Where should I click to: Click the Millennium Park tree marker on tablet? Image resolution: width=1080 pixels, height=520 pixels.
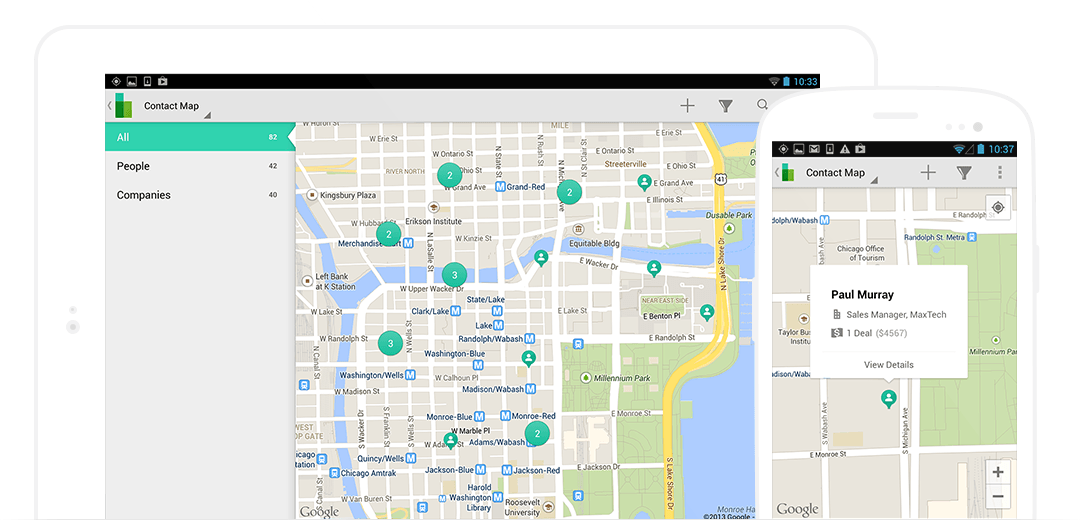pos(585,378)
